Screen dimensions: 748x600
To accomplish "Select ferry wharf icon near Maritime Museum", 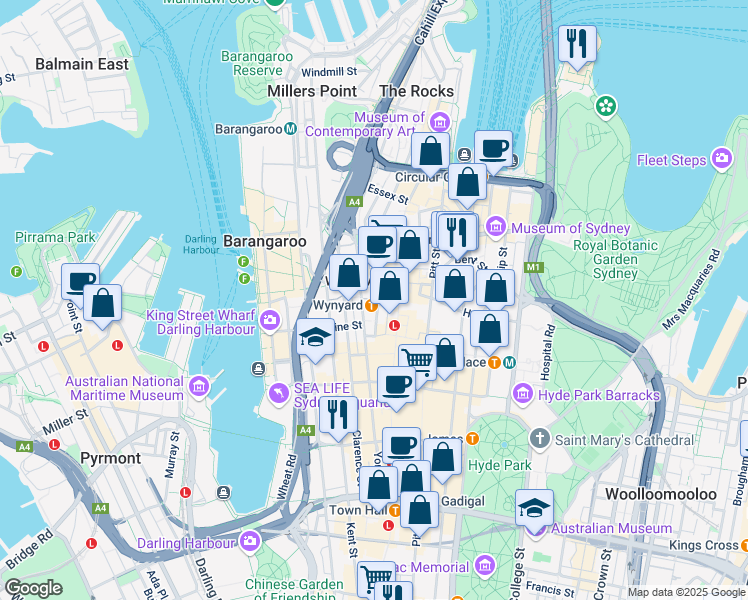I will coord(258,369).
